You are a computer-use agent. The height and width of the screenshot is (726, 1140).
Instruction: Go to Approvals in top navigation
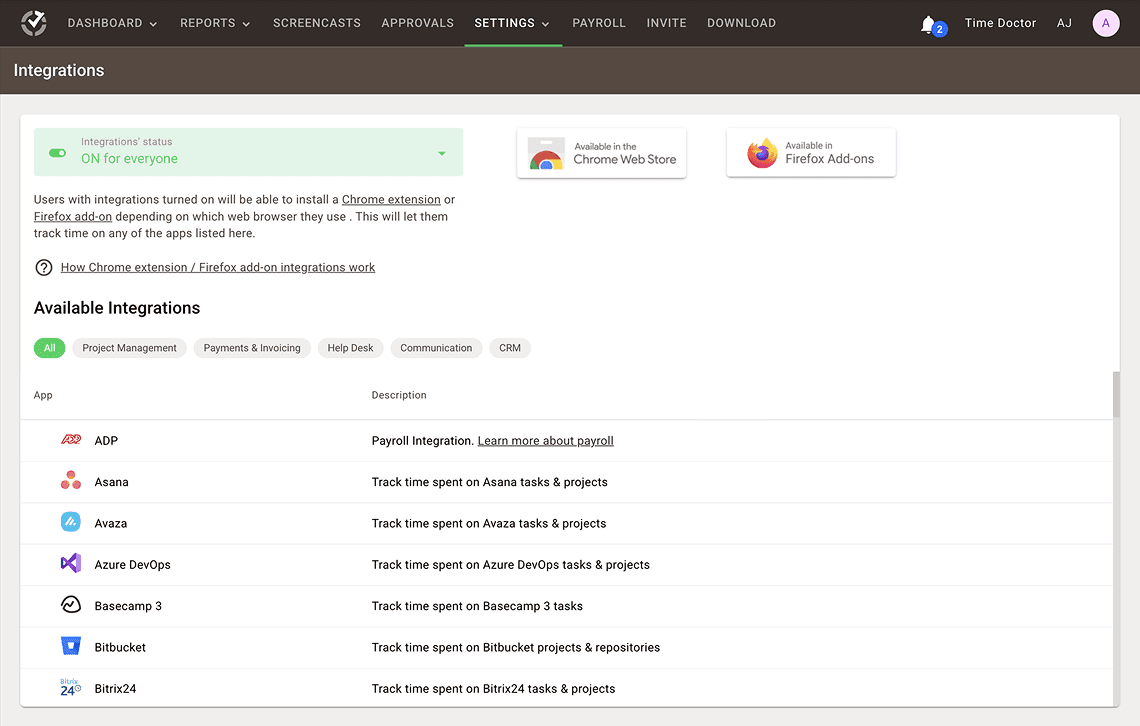pyautogui.click(x=417, y=23)
